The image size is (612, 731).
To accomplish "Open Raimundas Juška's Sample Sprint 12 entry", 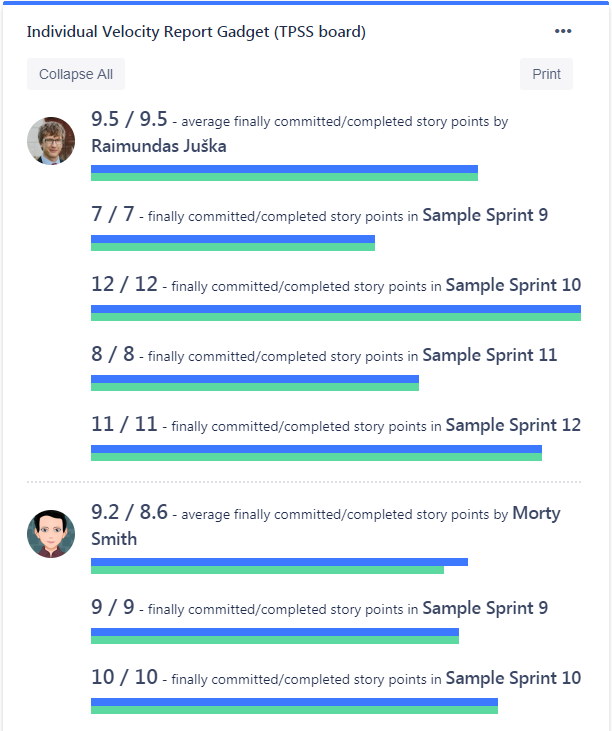I will pos(512,425).
